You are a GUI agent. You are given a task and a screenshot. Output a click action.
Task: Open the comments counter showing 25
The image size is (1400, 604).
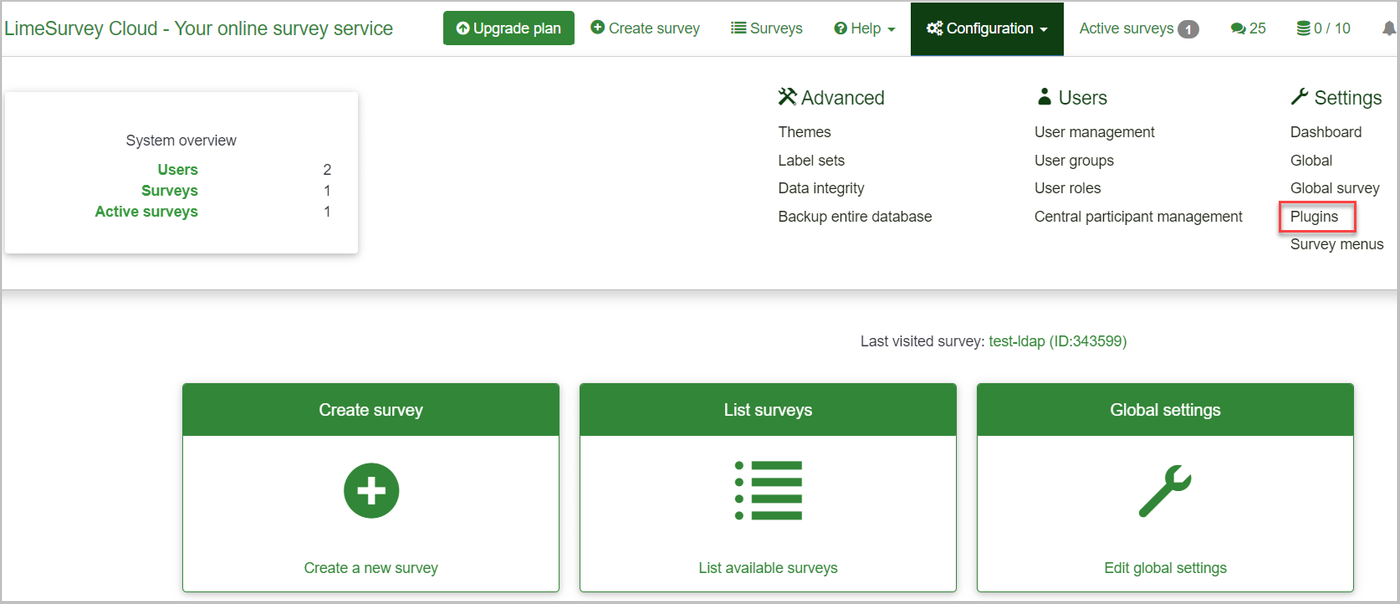click(x=1248, y=28)
